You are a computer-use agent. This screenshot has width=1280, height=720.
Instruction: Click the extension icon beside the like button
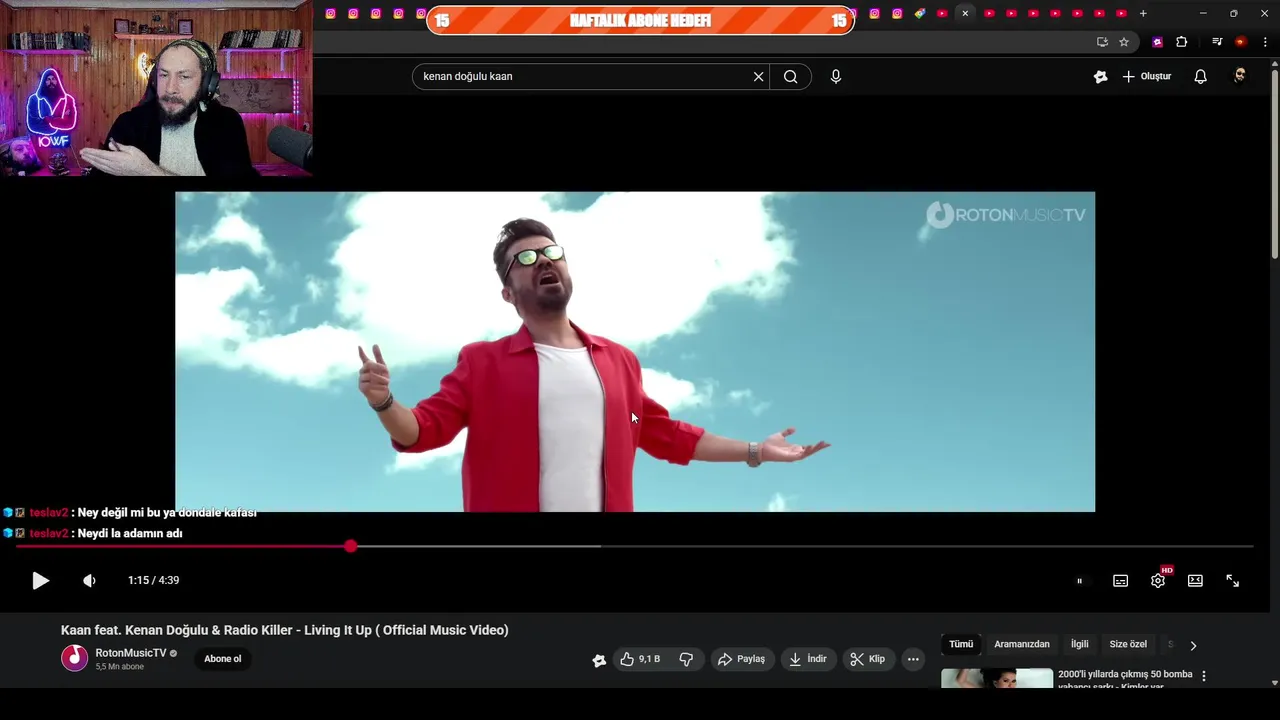tap(599, 660)
